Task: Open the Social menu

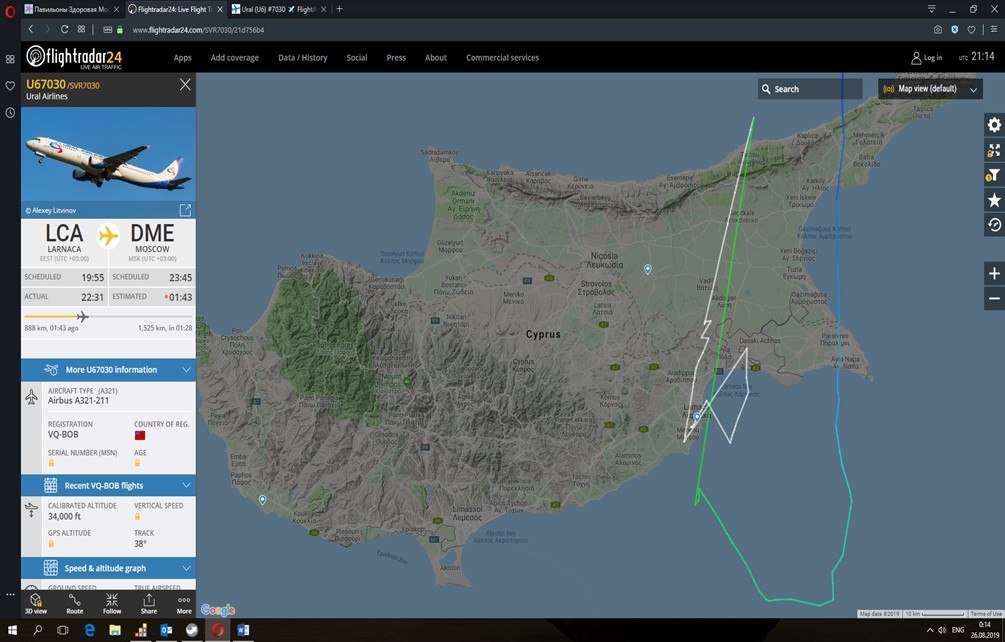Action: pyautogui.click(x=357, y=58)
